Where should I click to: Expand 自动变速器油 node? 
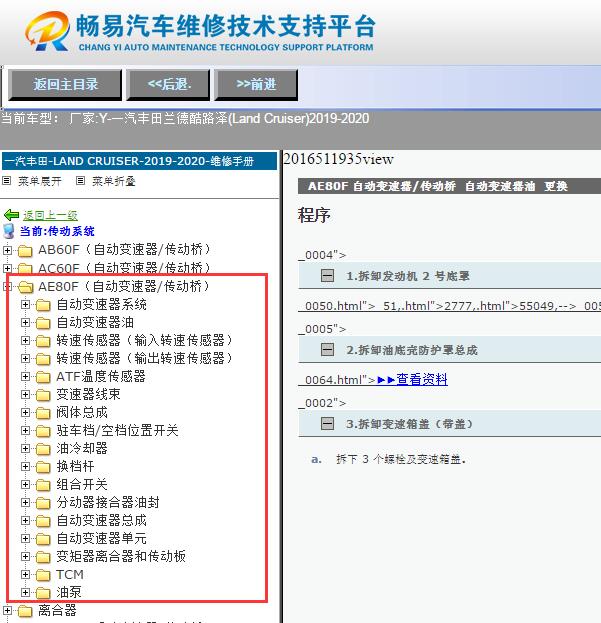tap(25, 322)
